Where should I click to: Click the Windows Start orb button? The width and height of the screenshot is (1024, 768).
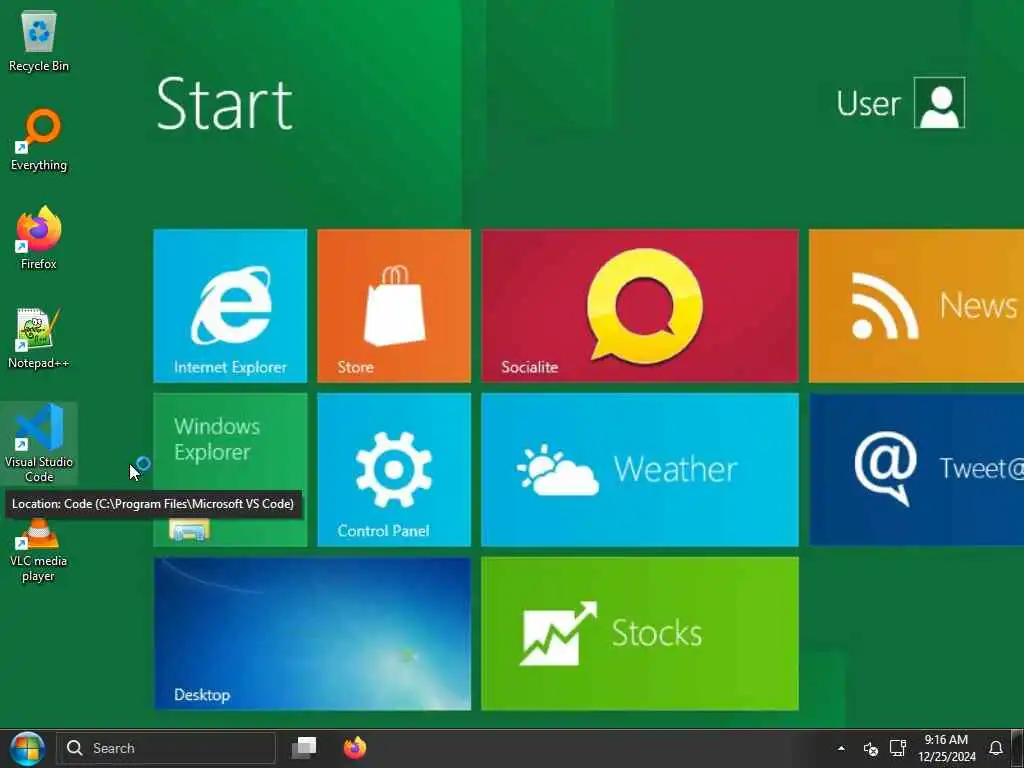[x=27, y=748]
